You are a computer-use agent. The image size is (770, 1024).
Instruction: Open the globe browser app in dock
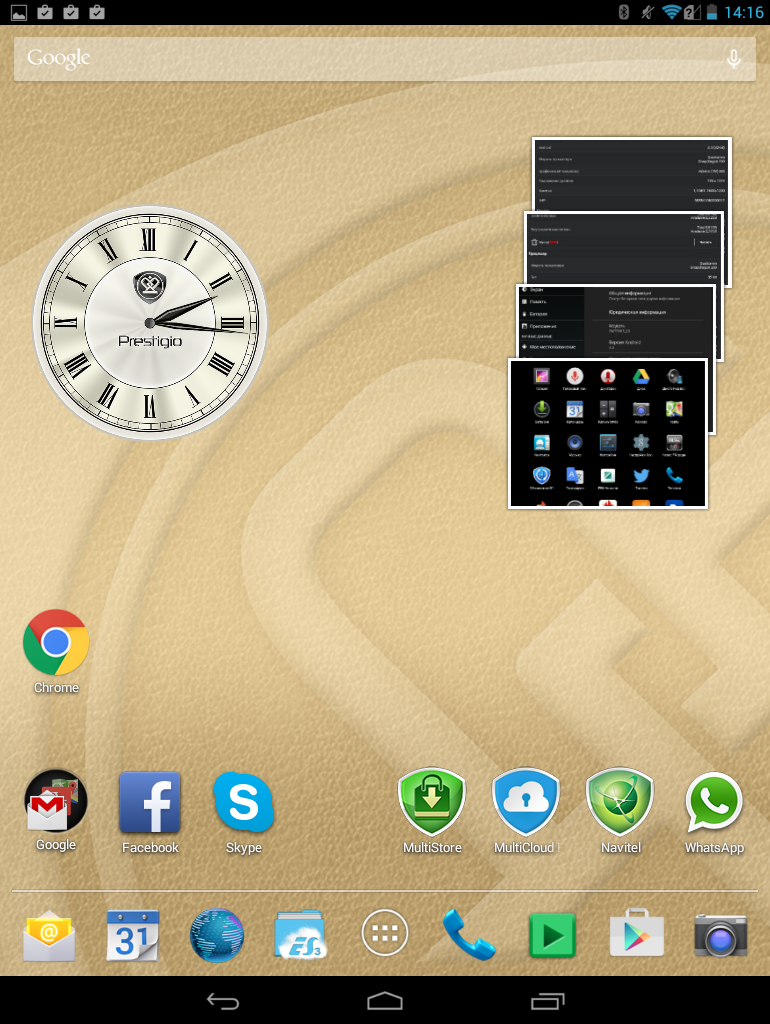pyautogui.click(x=217, y=935)
